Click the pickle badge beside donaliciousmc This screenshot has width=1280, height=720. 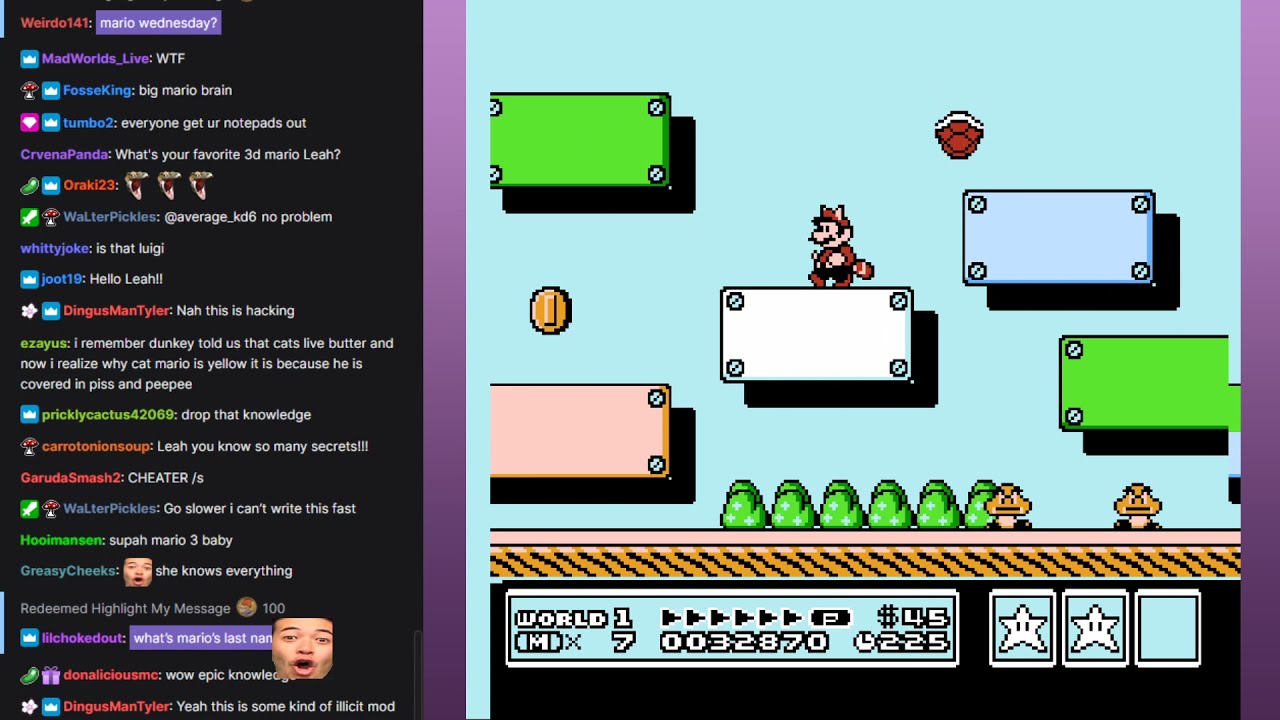[29, 675]
